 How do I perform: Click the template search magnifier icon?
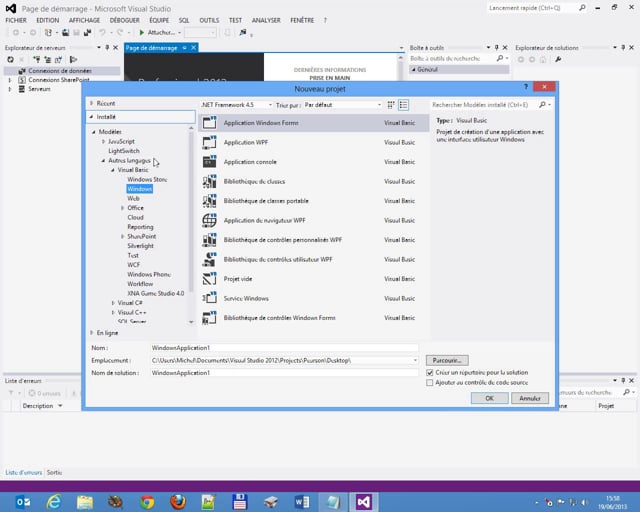coord(542,105)
